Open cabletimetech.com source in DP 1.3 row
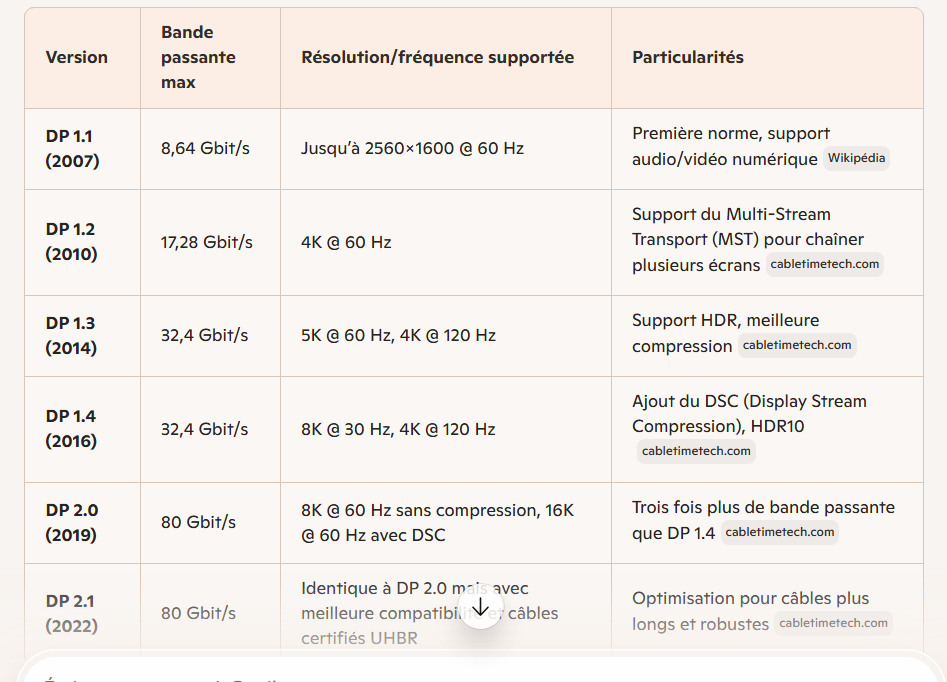 pyautogui.click(x=797, y=345)
